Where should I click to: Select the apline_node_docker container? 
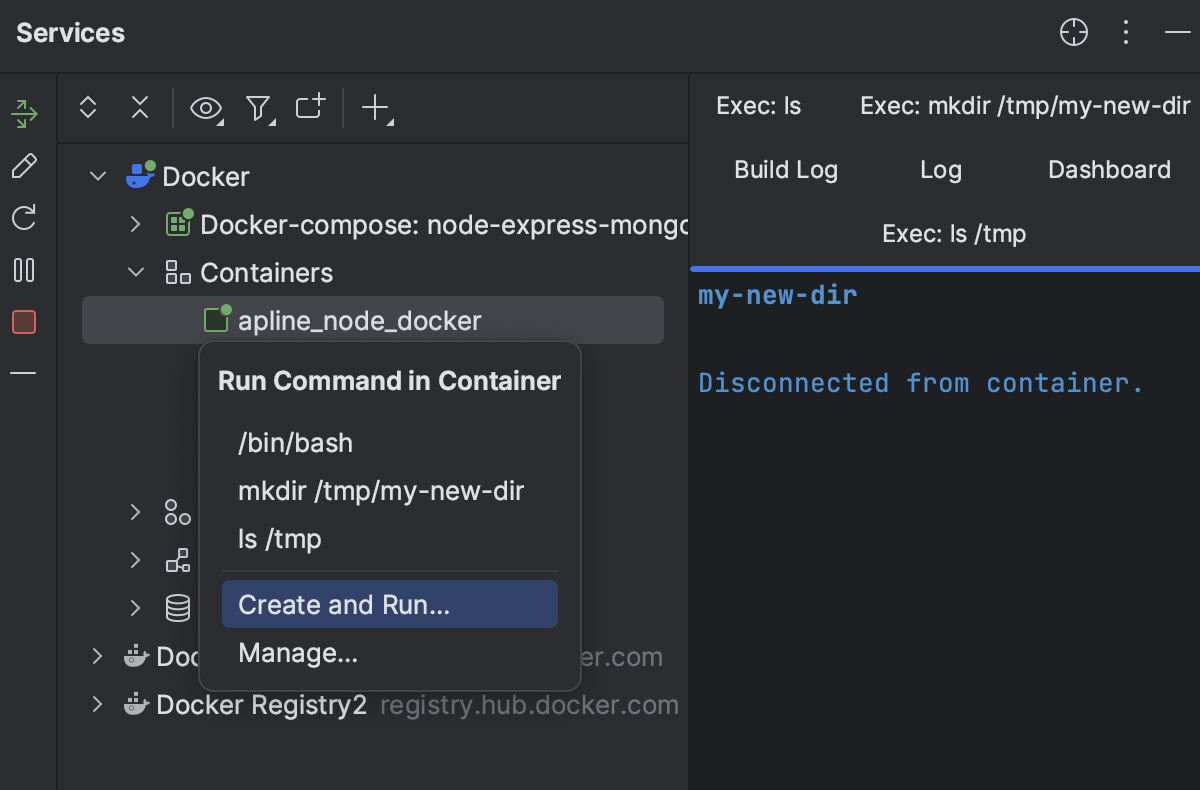point(359,320)
